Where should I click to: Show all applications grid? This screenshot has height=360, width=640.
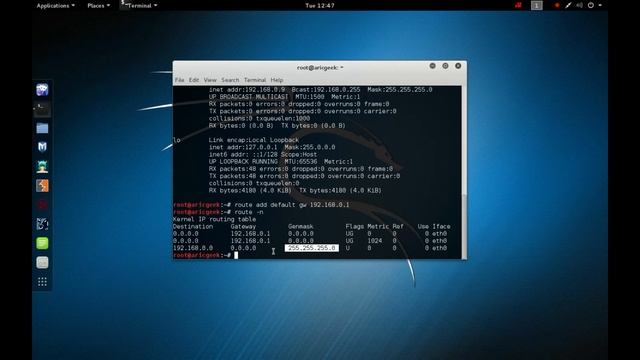(x=42, y=282)
